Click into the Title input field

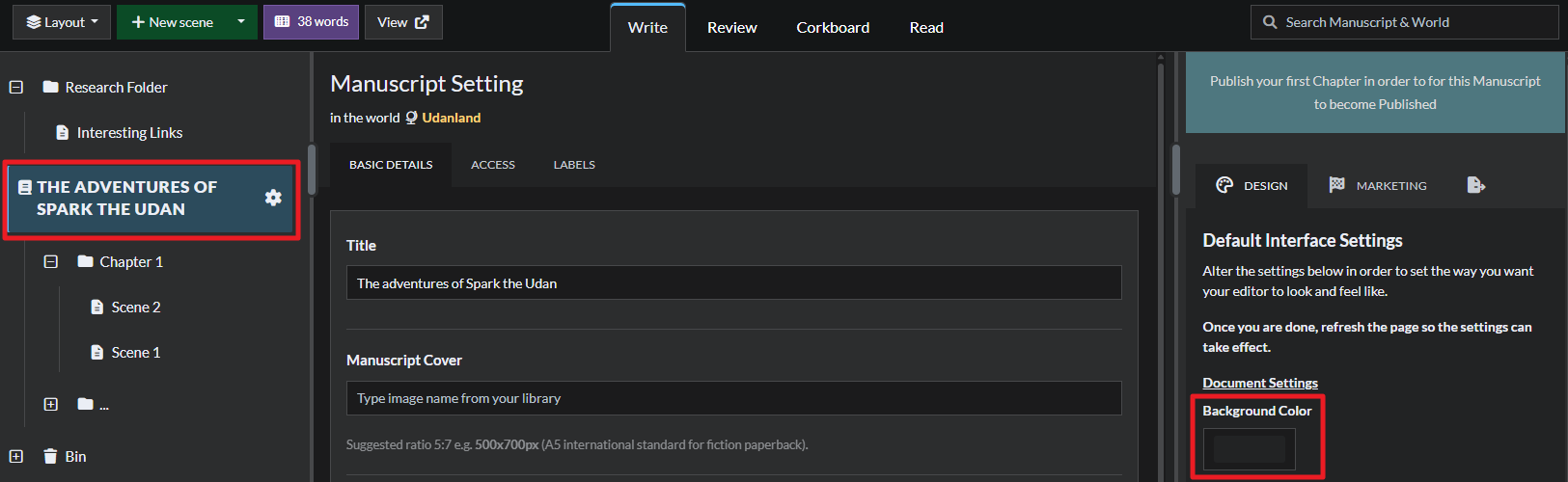pyautogui.click(x=733, y=282)
